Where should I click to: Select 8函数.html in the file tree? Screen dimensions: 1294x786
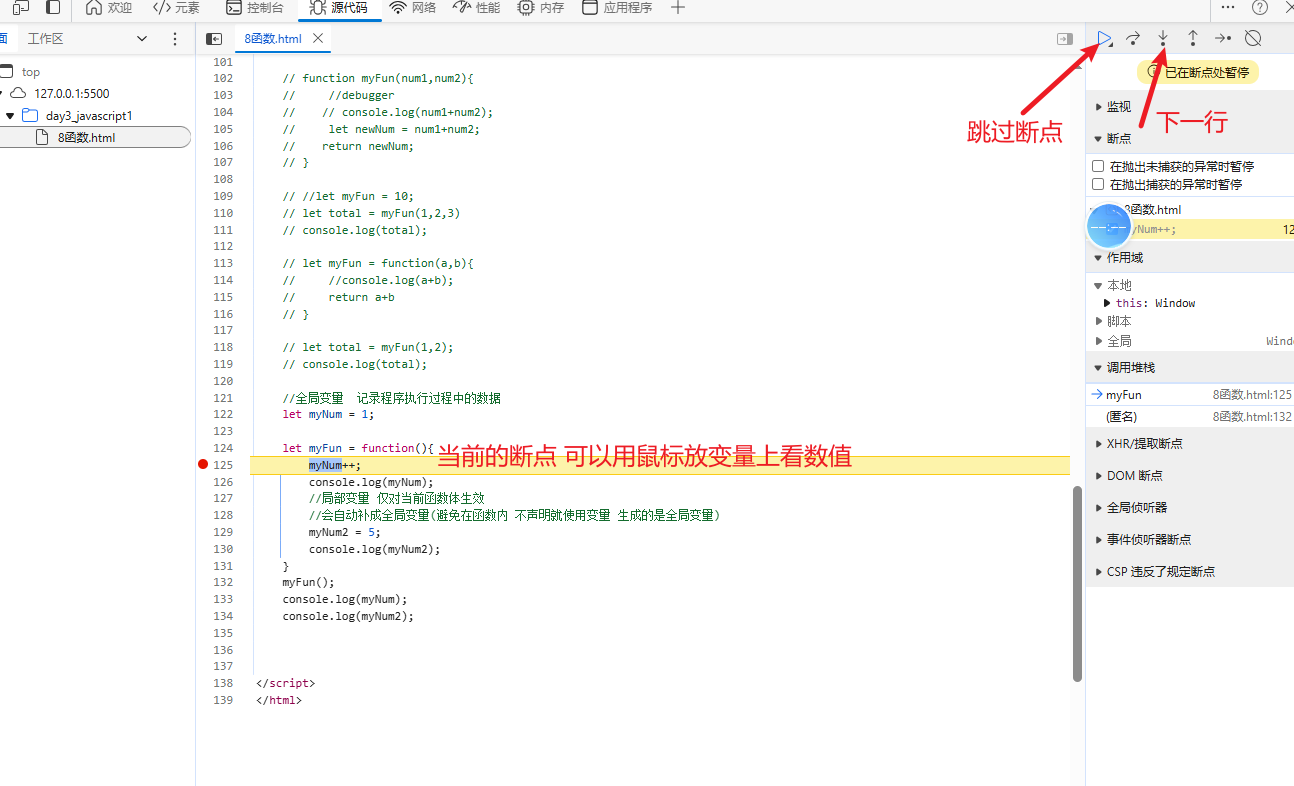click(x=86, y=138)
